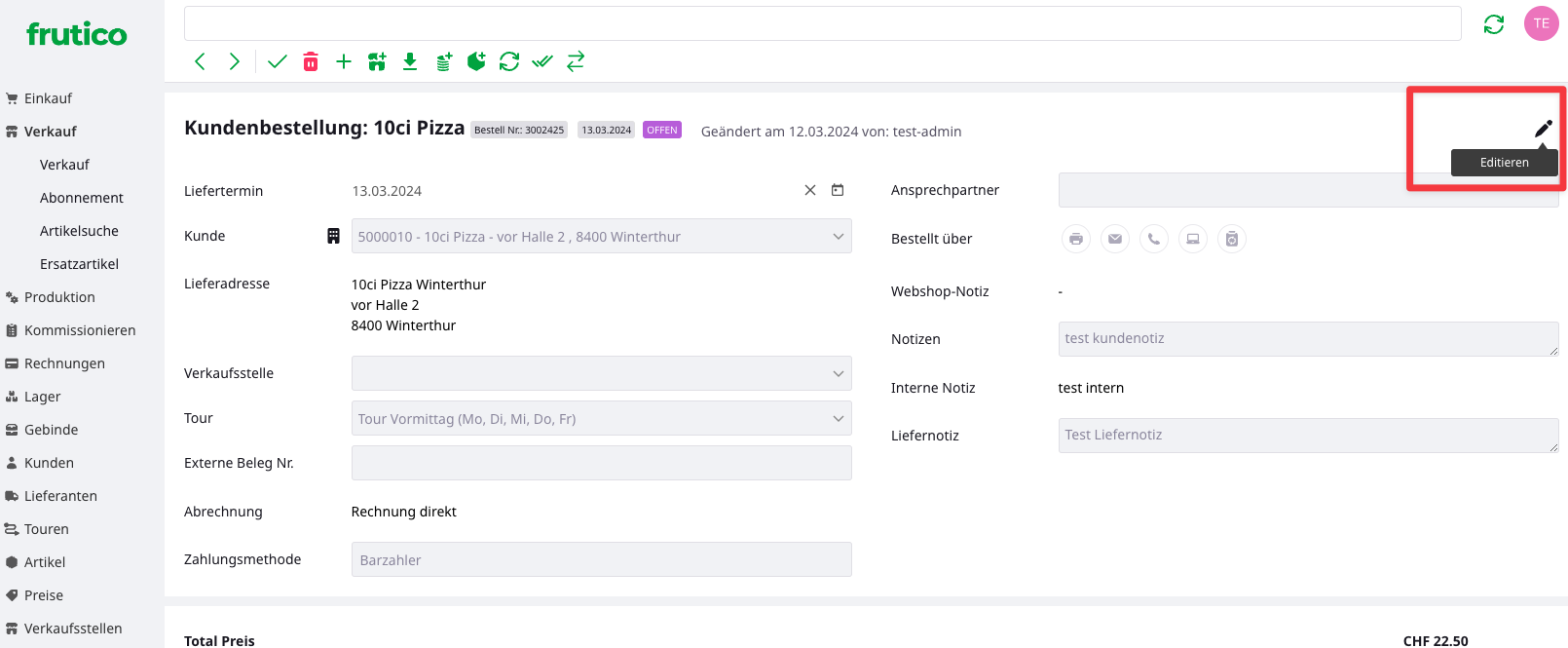Open the Tour dropdown selector
The image size is (1568, 648).
(601, 419)
